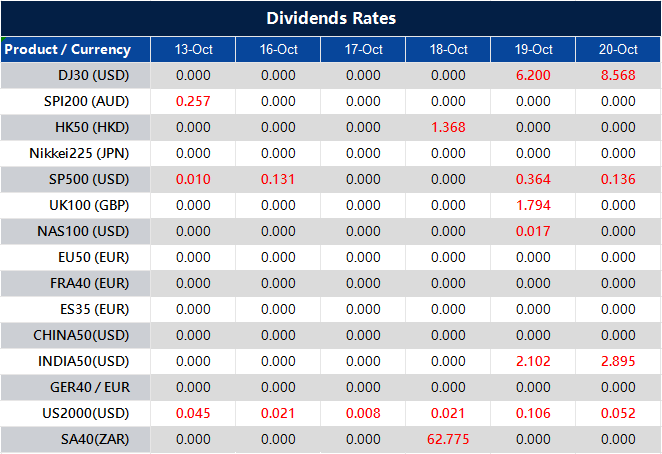
Task: Select the INDIA50 value 2.895
Action: coord(618,361)
